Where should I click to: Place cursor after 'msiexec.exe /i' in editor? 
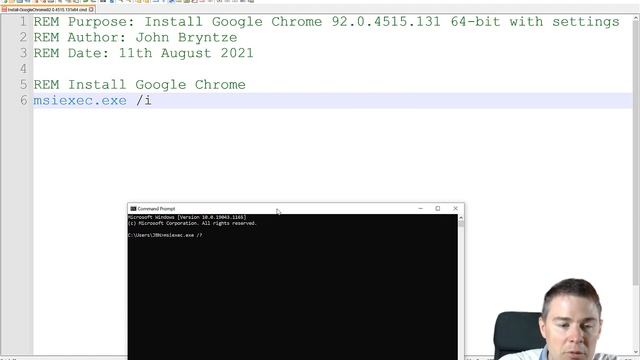152,100
